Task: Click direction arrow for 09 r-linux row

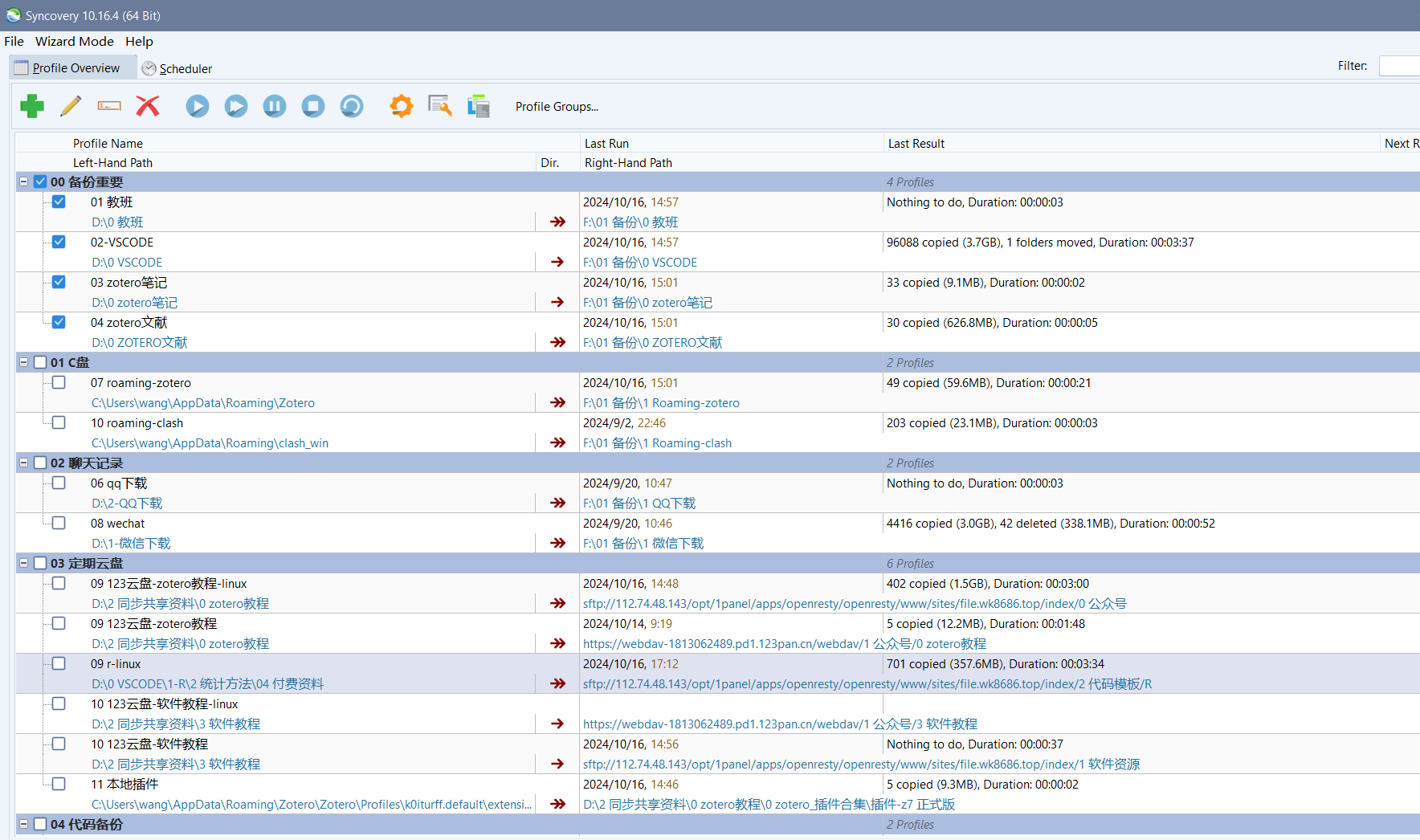Action: coord(558,683)
